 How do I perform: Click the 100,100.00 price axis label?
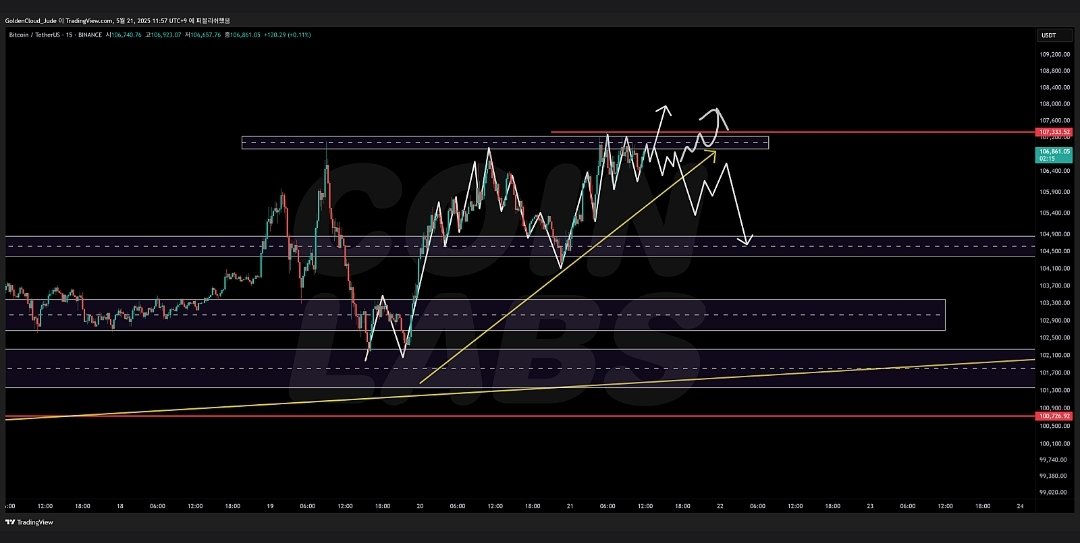pos(1055,443)
